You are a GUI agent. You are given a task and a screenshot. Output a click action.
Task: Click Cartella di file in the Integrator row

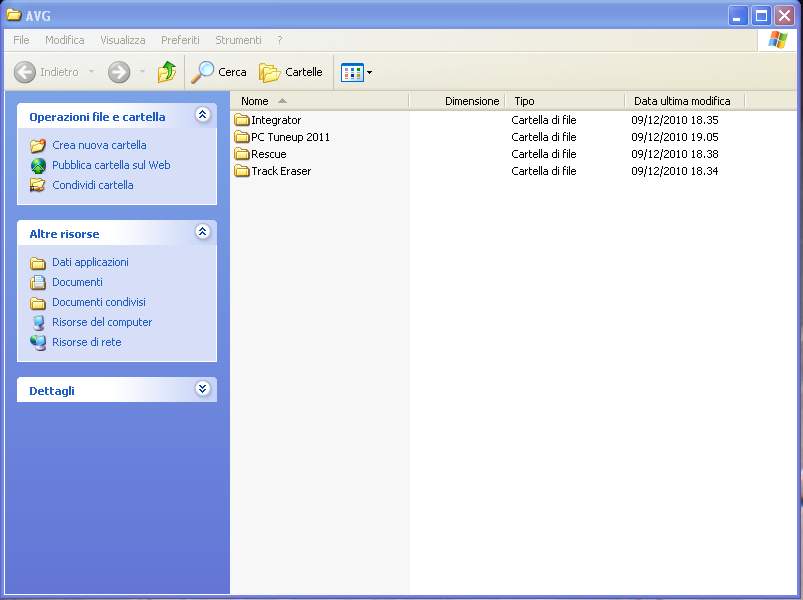[x=544, y=120]
